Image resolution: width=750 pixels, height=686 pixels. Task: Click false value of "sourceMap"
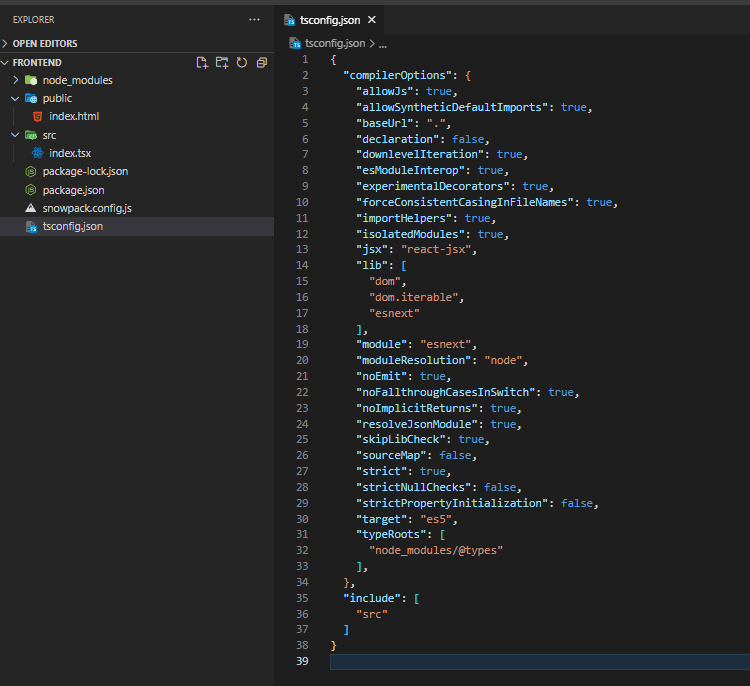point(455,455)
